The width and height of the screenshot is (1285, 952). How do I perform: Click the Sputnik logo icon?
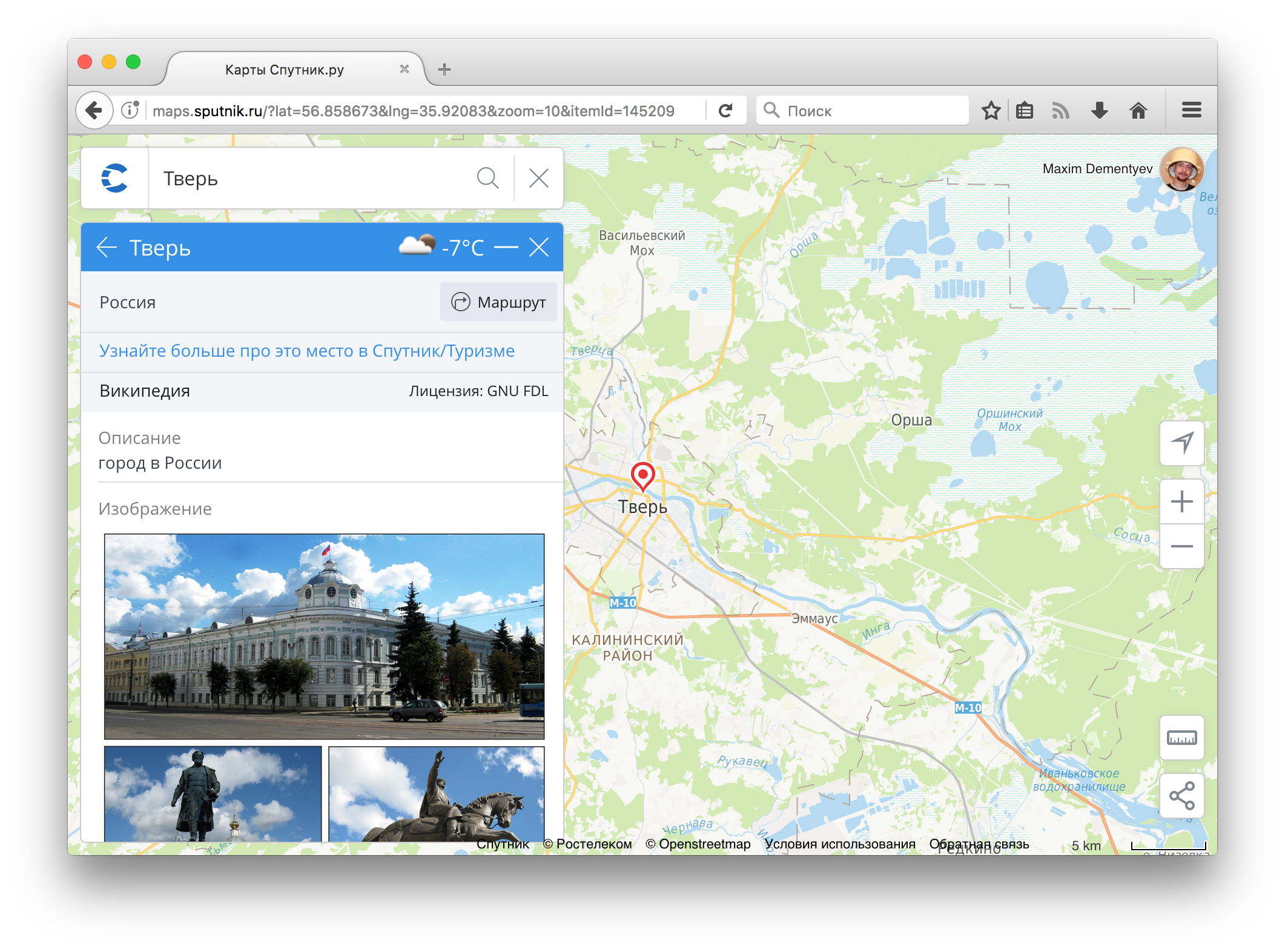tap(114, 178)
